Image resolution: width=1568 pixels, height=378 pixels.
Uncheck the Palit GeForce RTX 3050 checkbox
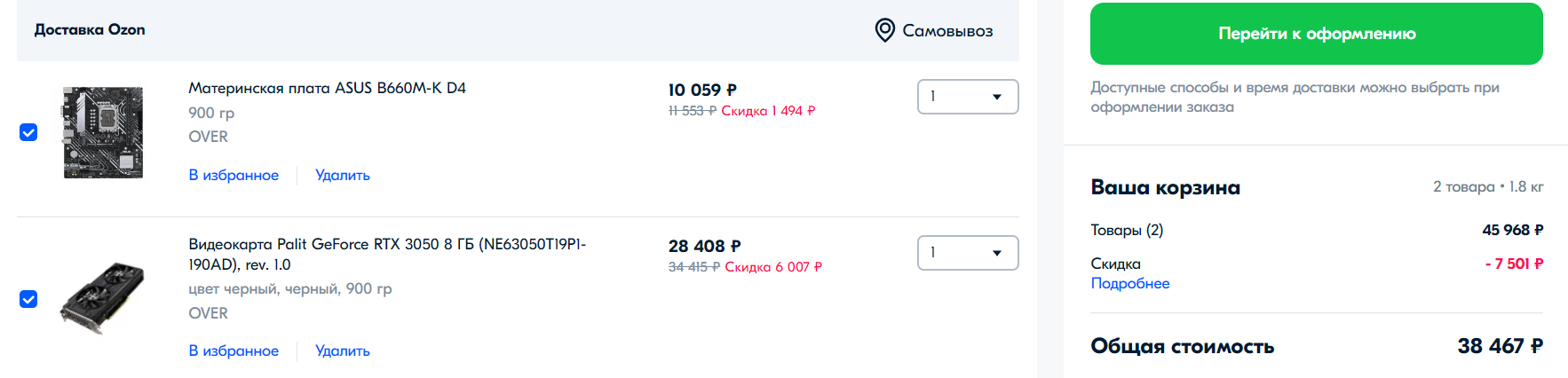click(28, 299)
